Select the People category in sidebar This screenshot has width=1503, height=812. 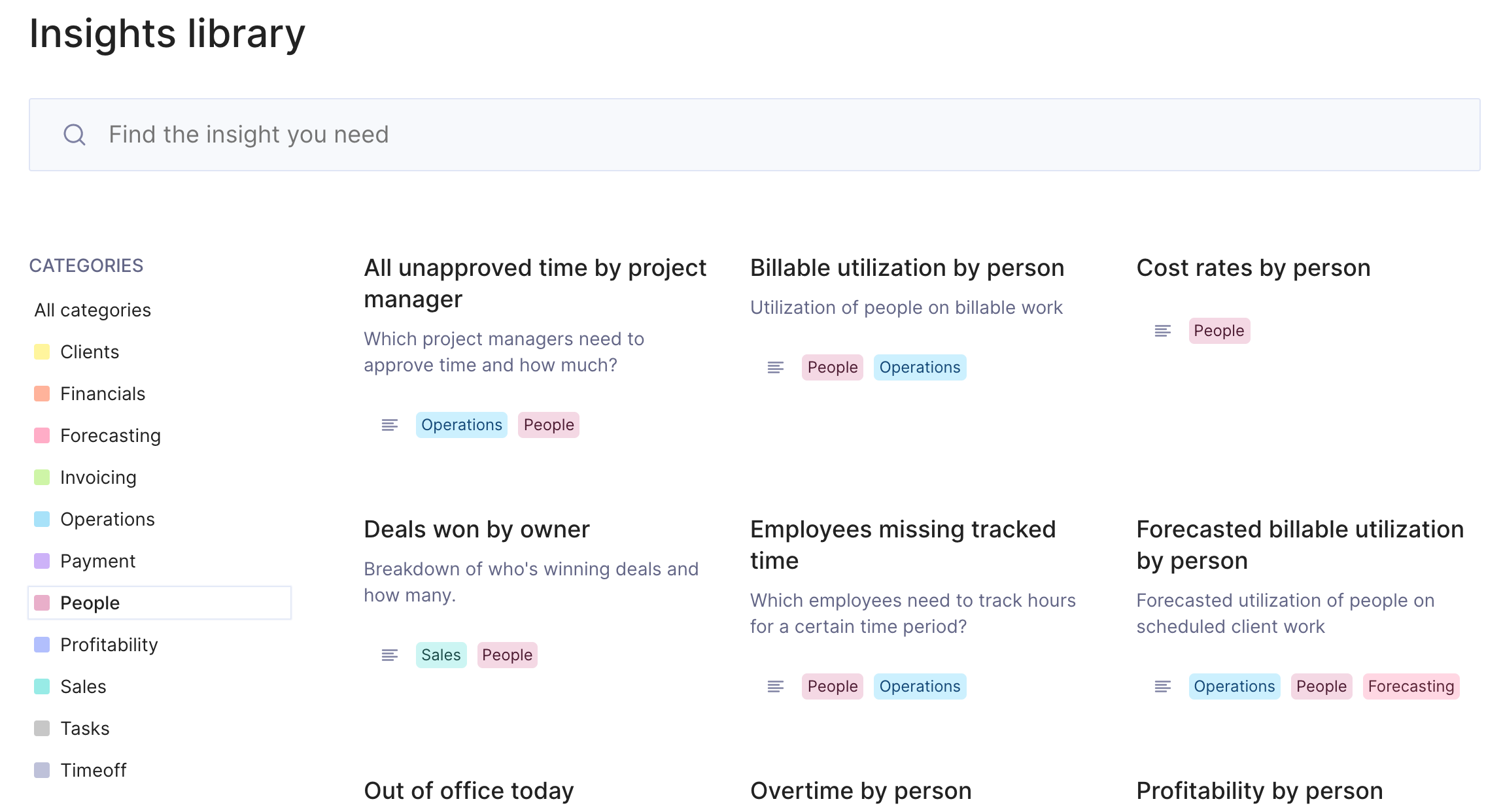pos(160,603)
